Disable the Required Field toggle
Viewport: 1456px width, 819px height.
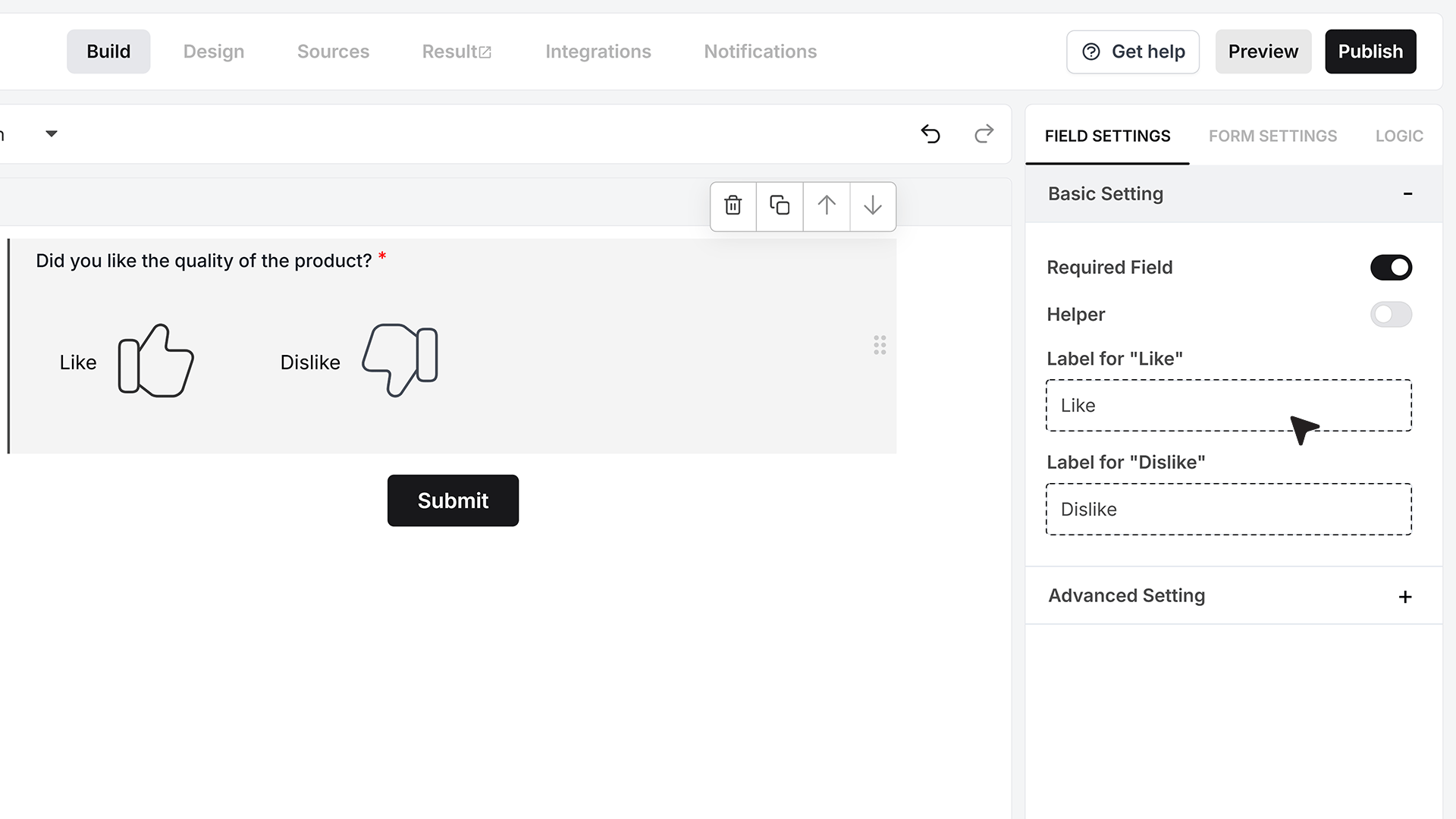pyautogui.click(x=1391, y=268)
